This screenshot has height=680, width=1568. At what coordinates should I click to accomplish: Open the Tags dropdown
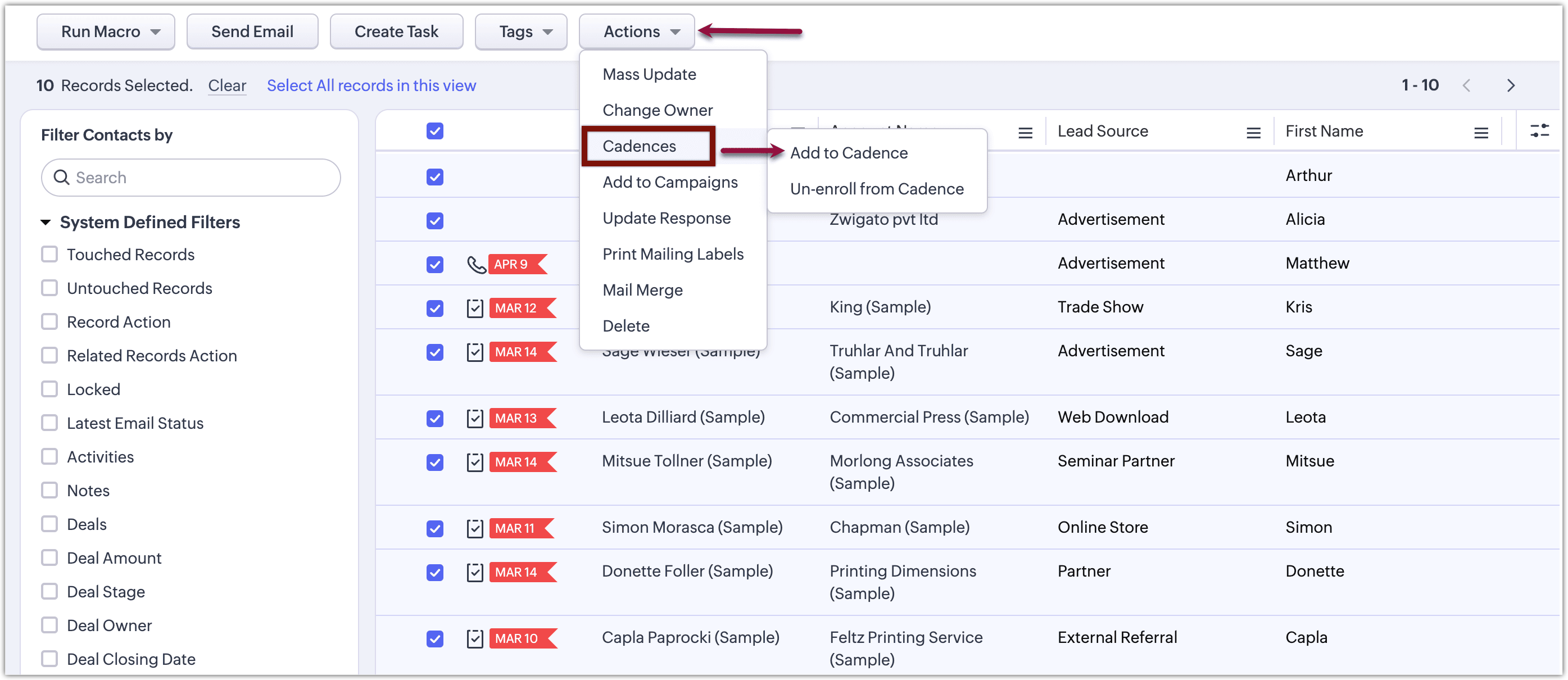(x=520, y=31)
